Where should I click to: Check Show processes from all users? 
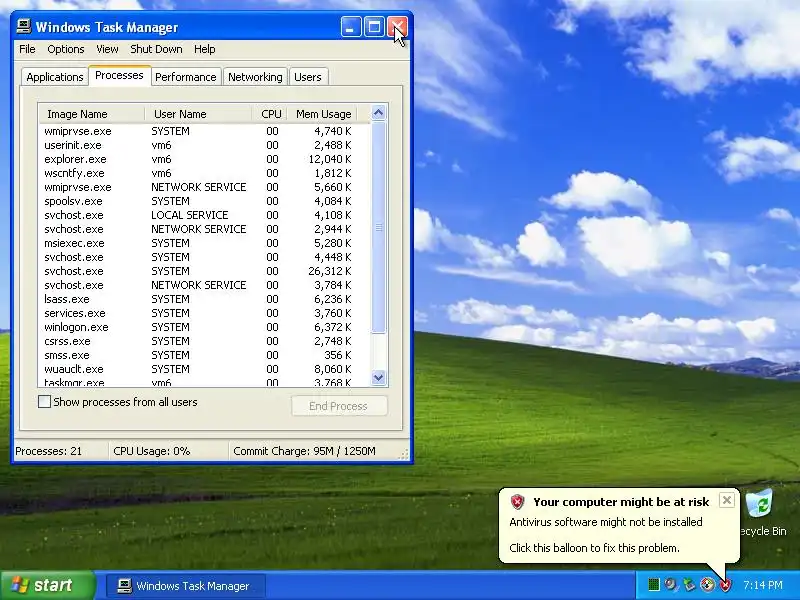pos(44,402)
